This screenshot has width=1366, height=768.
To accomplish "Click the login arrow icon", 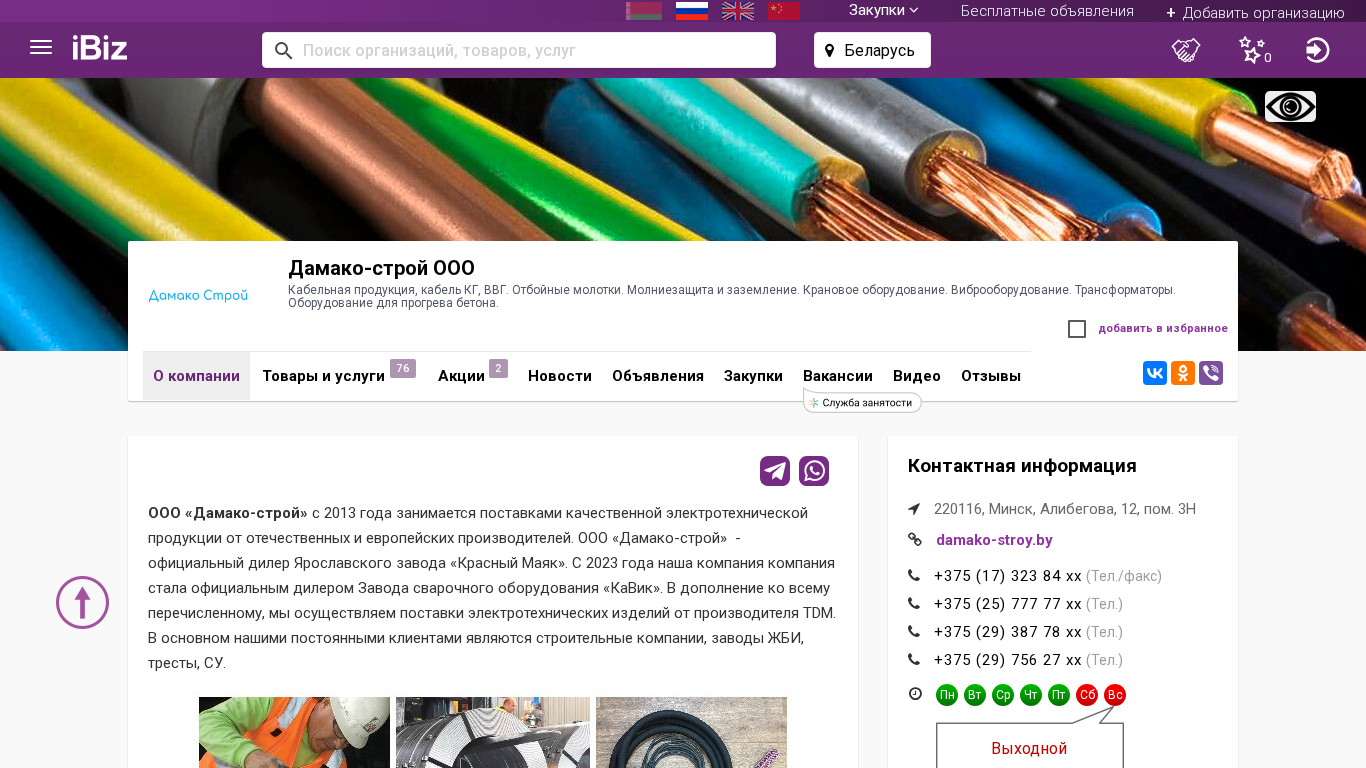I will click(x=1317, y=50).
